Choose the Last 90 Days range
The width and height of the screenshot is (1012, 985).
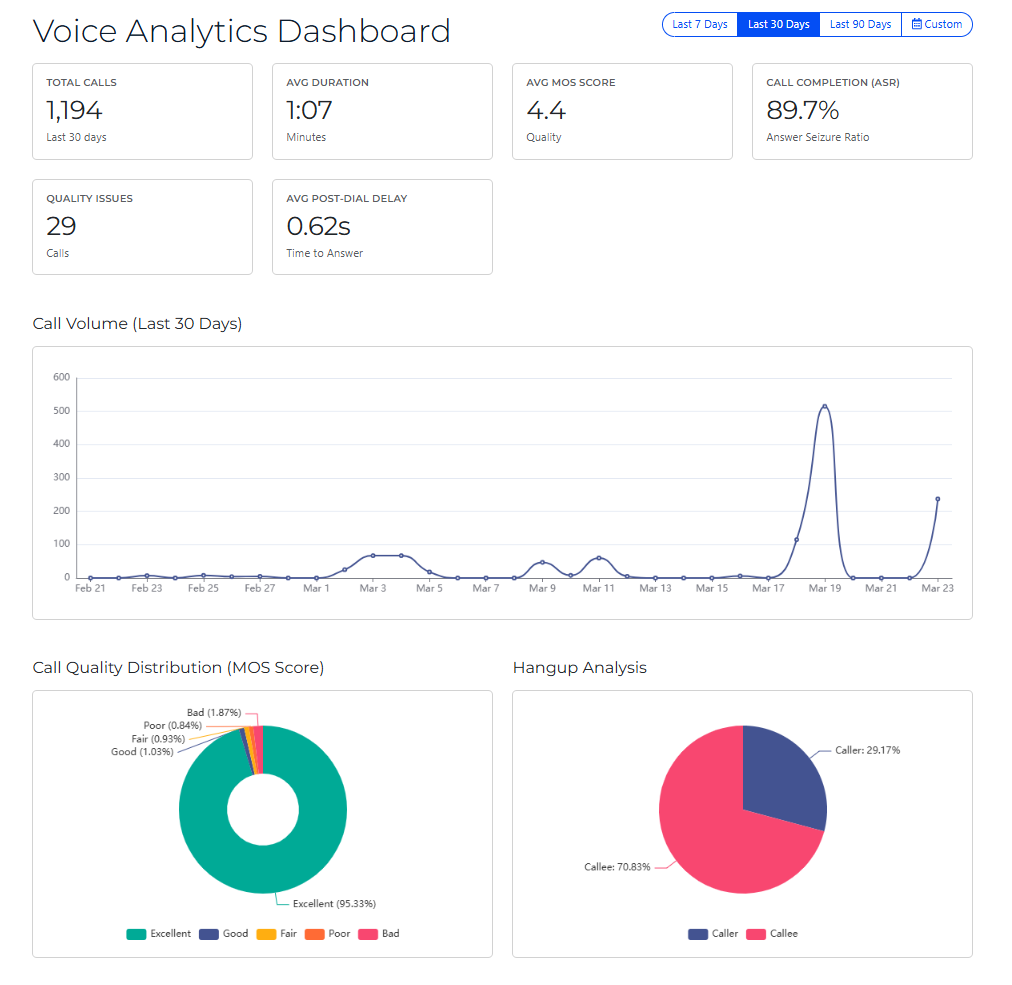[860, 24]
